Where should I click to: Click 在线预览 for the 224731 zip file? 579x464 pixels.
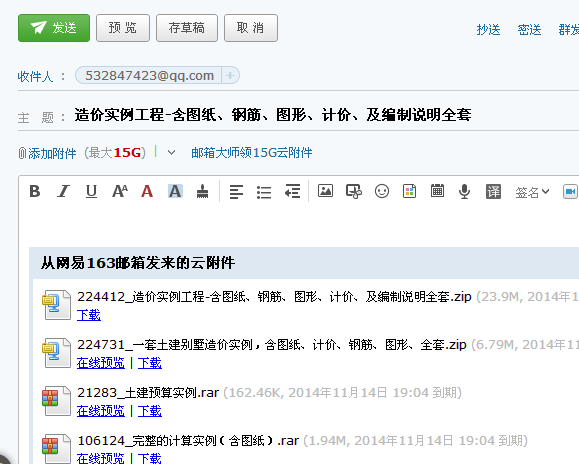tap(101, 363)
